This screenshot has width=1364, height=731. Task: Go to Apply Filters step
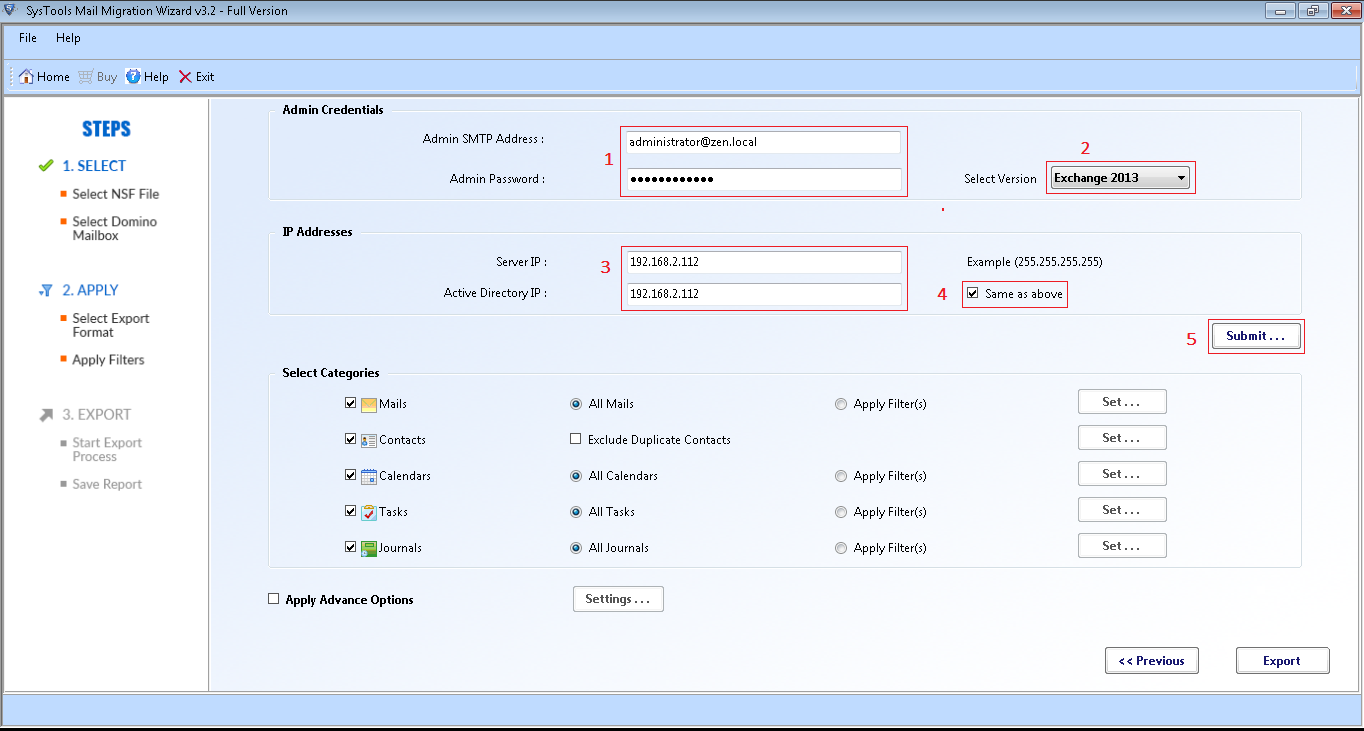pos(108,360)
